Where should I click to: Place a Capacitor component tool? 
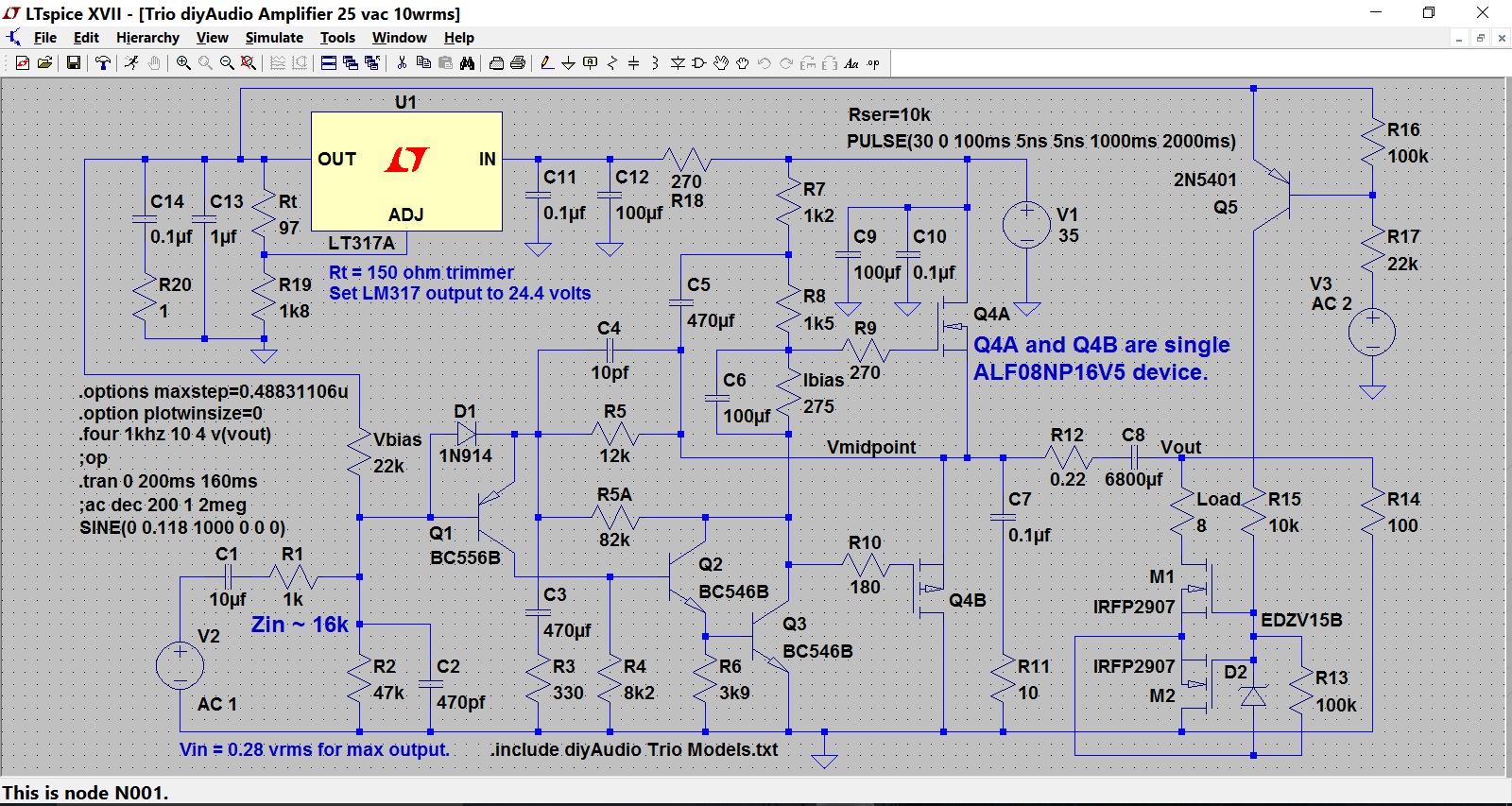pyautogui.click(x=633, y=63)
